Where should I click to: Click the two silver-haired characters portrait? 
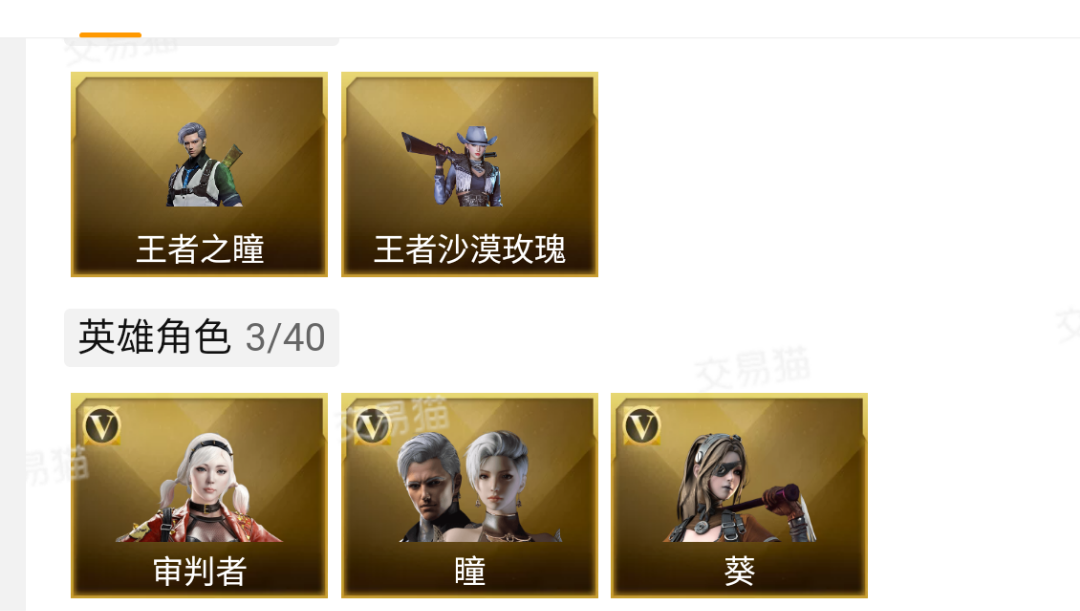476,487
